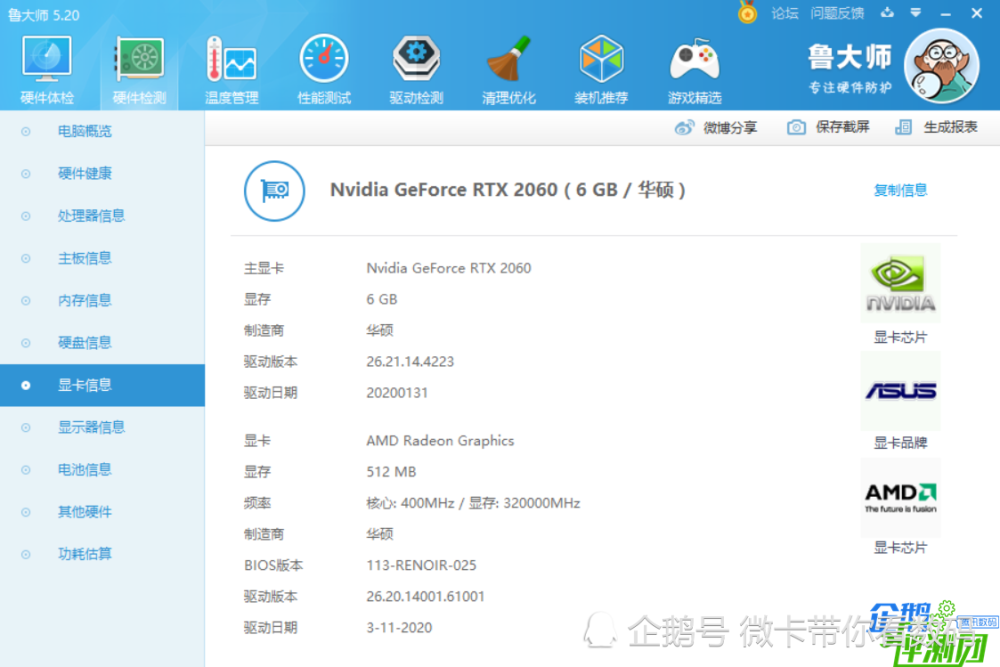Click the 显卡品牌 label under ASUS logo

(900, 443)
